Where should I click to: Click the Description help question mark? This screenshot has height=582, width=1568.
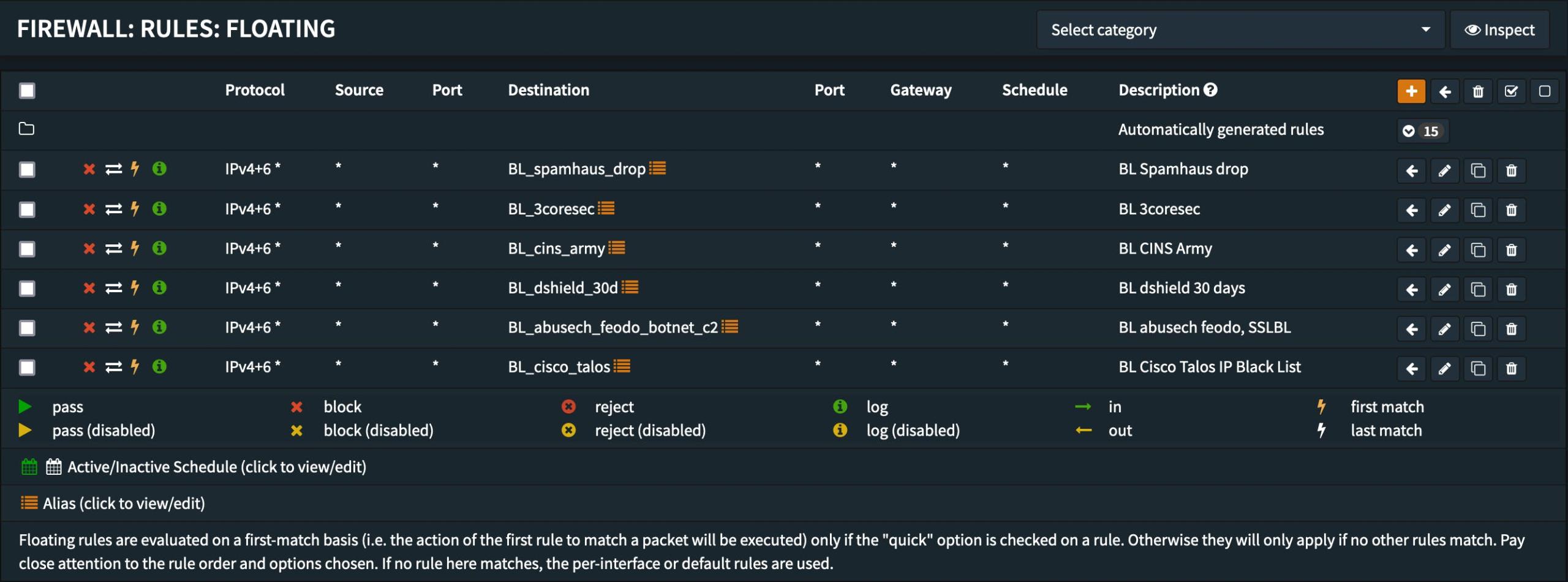coord(1210,90)
